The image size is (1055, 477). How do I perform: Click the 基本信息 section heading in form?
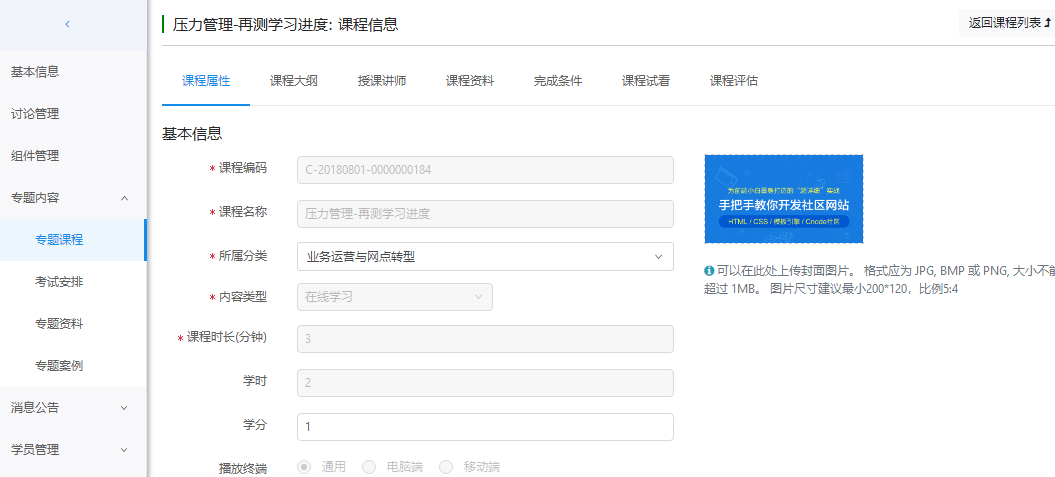point(192,134)
